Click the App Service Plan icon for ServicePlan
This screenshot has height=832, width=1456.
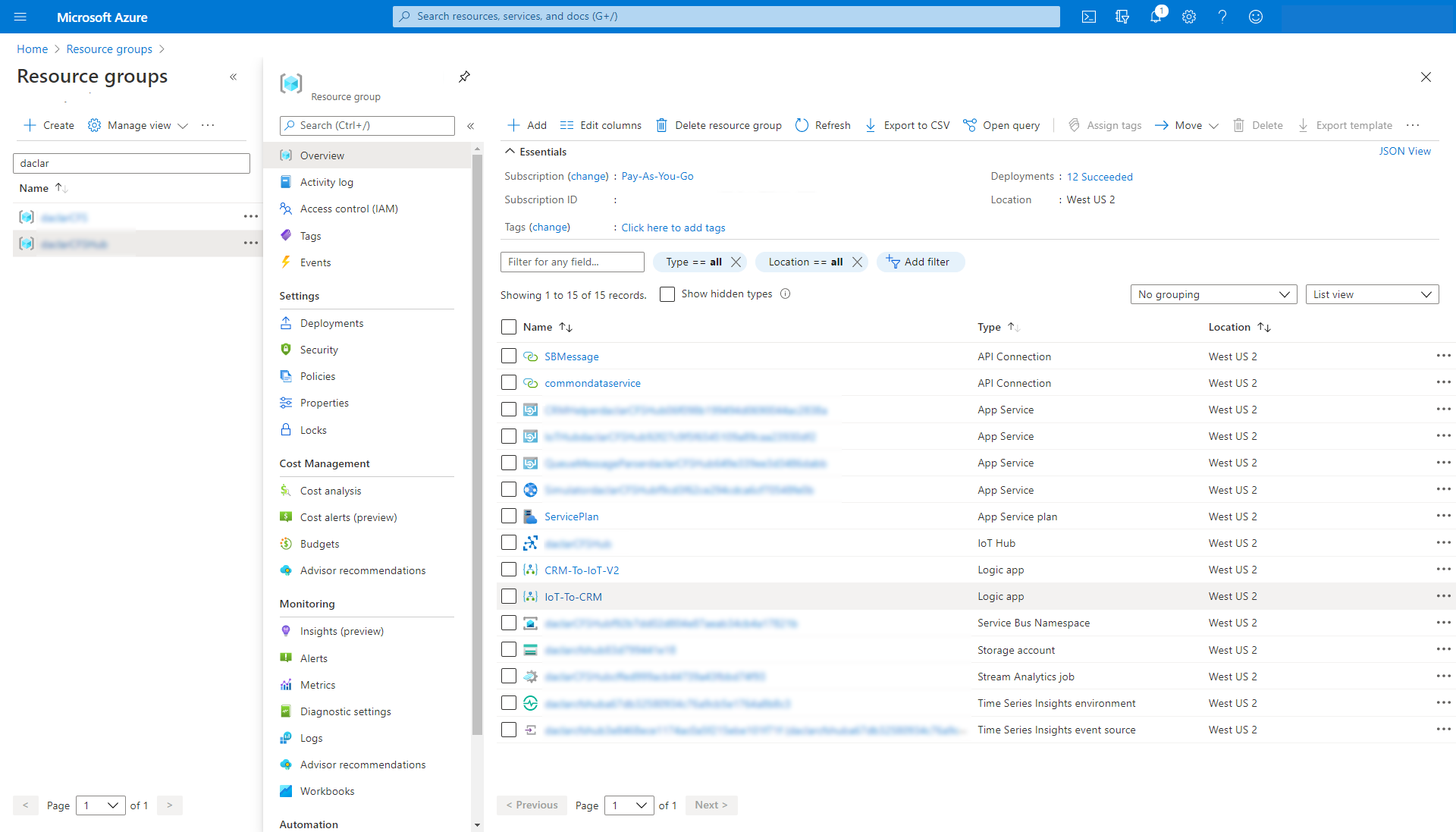pyautogui.click(x=531, y=516)
